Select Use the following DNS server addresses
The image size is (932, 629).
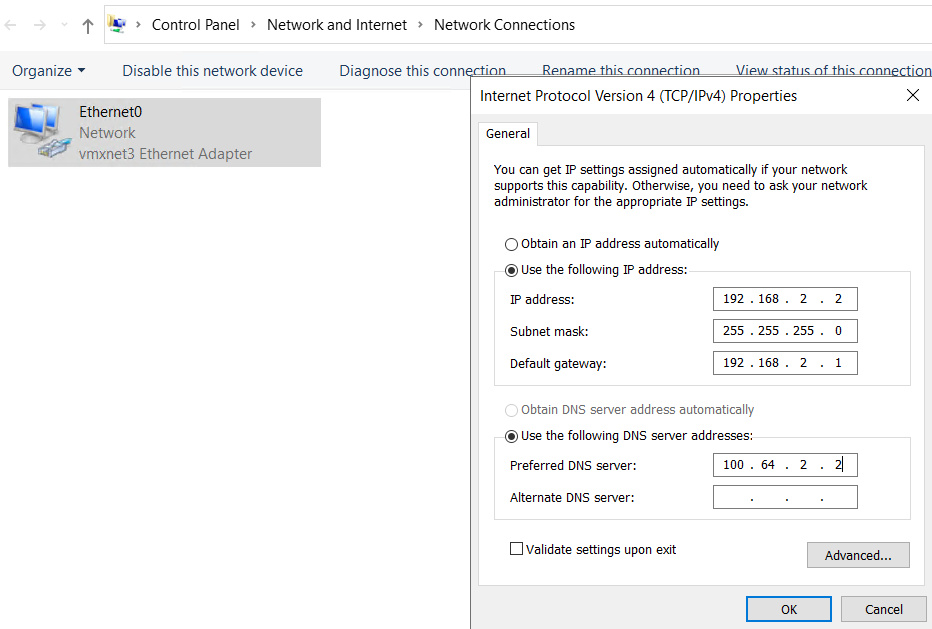[511, 435]
